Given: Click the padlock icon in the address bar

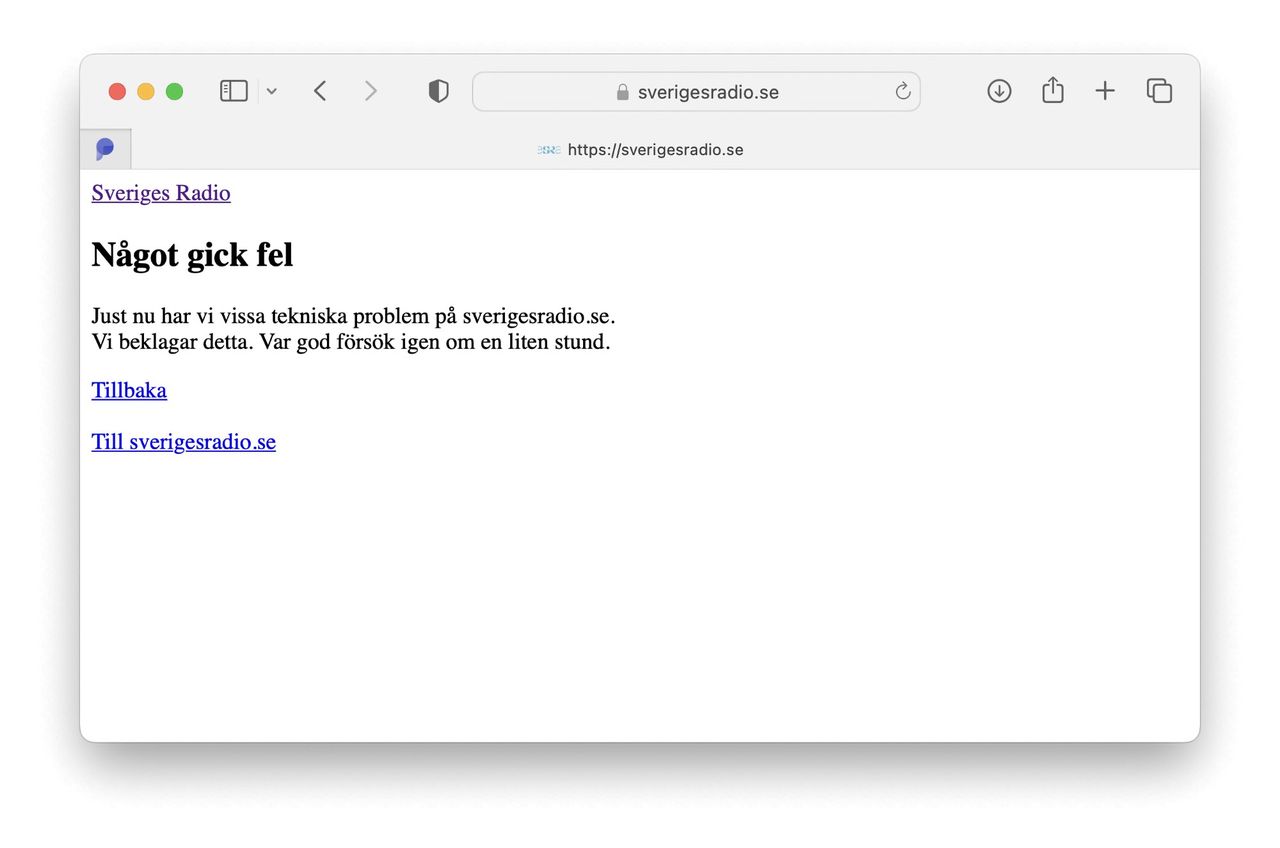Looking at the screenshot, I should coord(622,92).
